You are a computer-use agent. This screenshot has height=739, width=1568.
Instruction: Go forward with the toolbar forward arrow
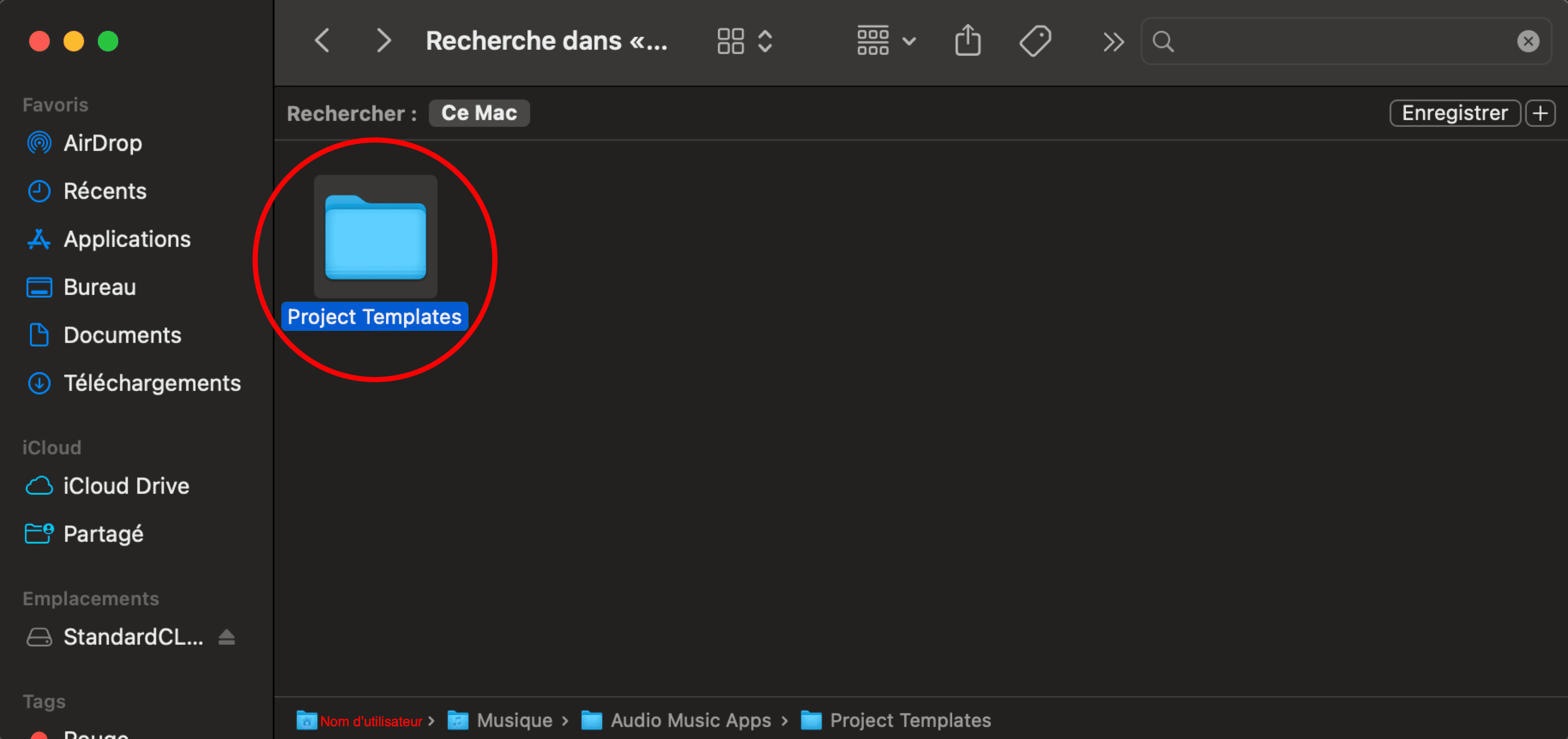384,42
